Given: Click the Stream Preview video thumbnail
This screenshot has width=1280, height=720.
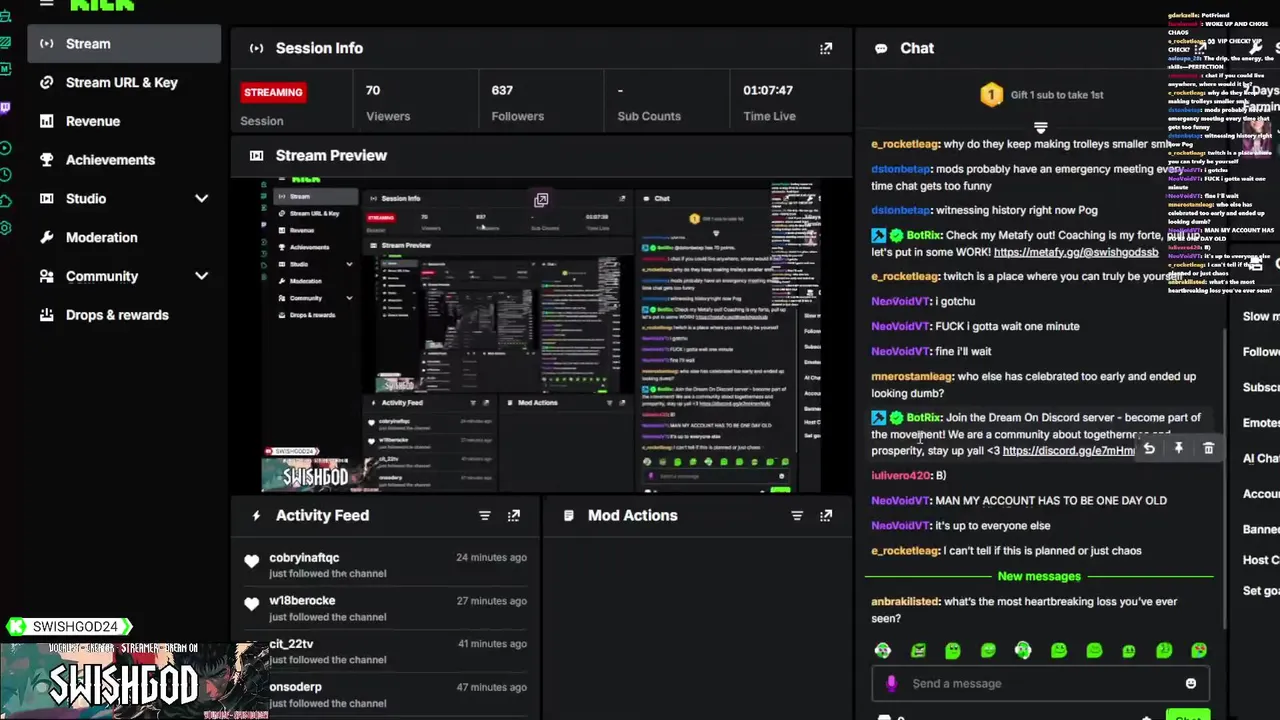Looking at the screenshot, I should pos(540,336).
